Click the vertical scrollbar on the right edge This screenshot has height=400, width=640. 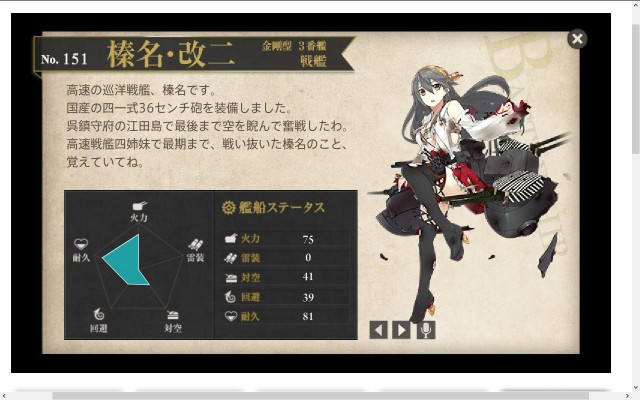[636, 90]
